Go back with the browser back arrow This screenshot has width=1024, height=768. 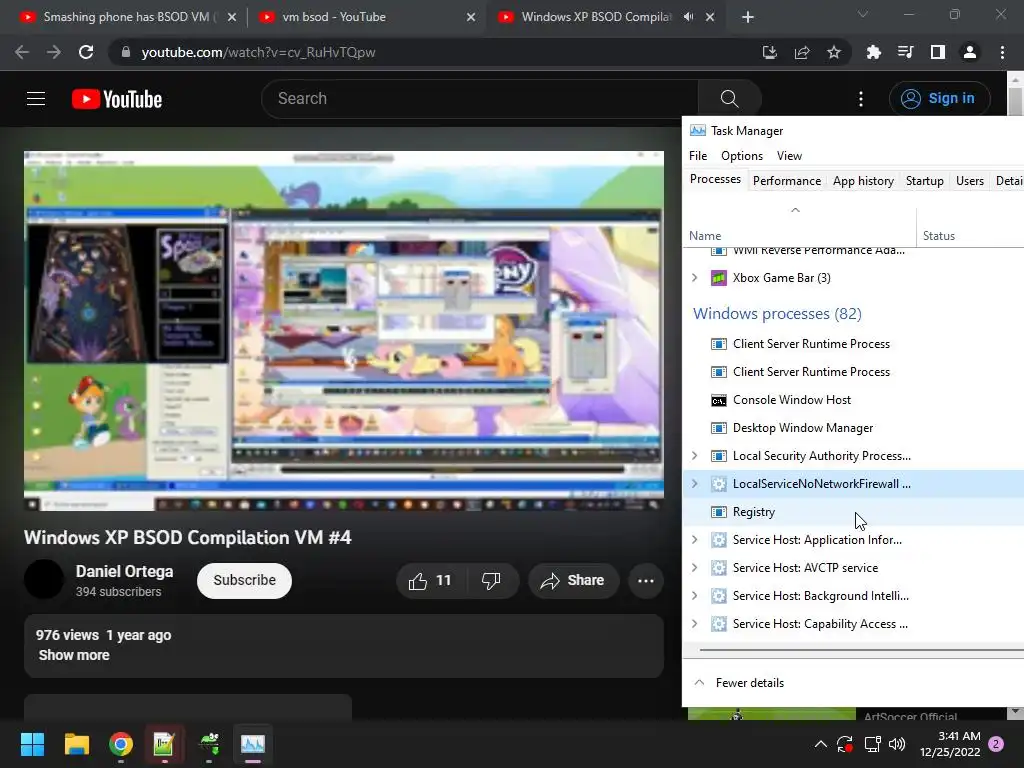click(22, 52)
